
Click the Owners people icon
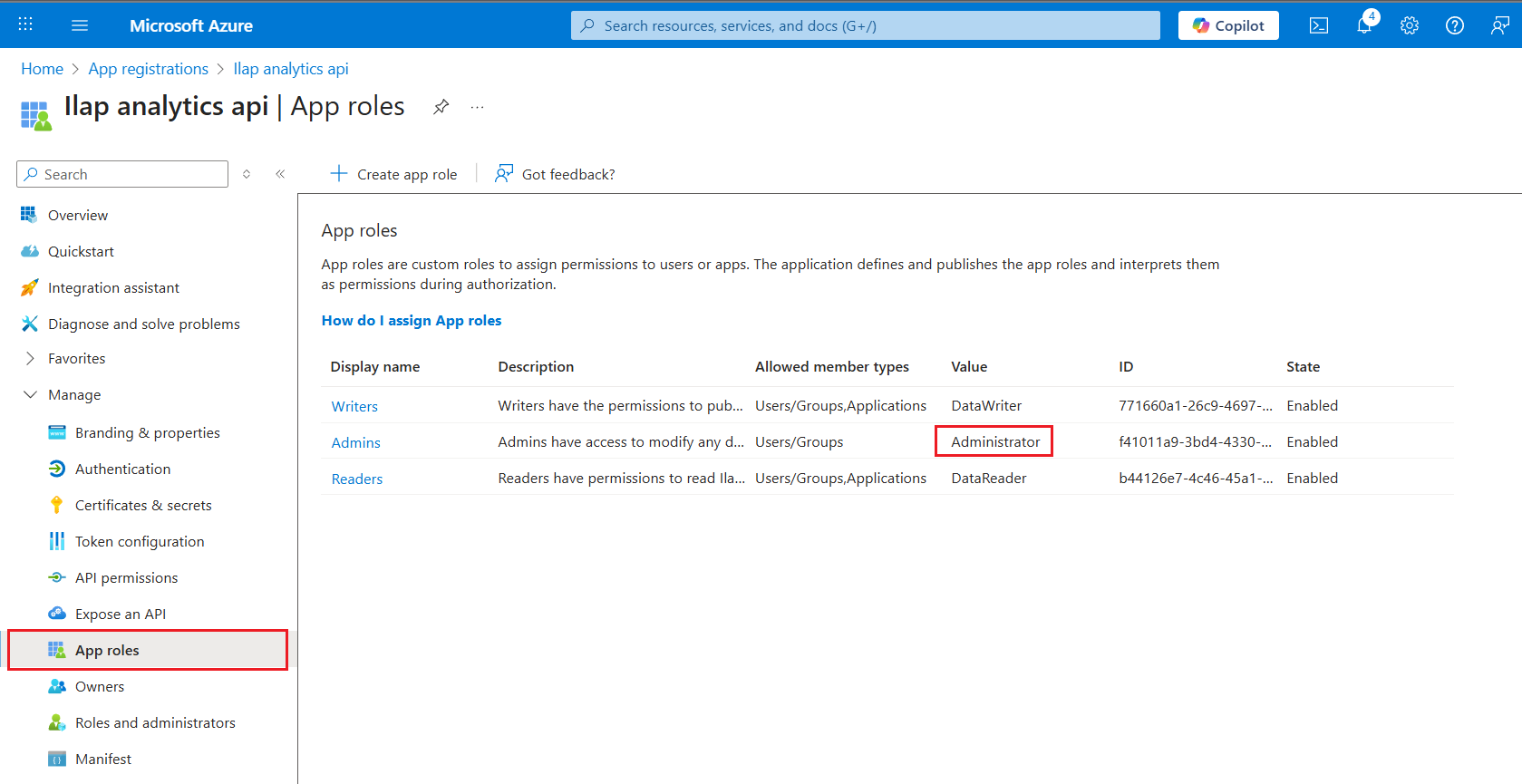click(57, 686)
